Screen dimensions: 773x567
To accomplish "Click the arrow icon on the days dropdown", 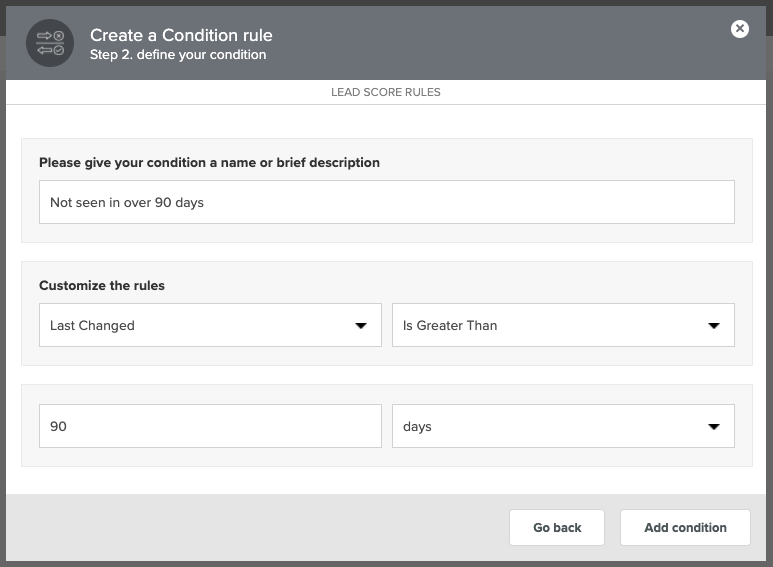I will point(713,426).
